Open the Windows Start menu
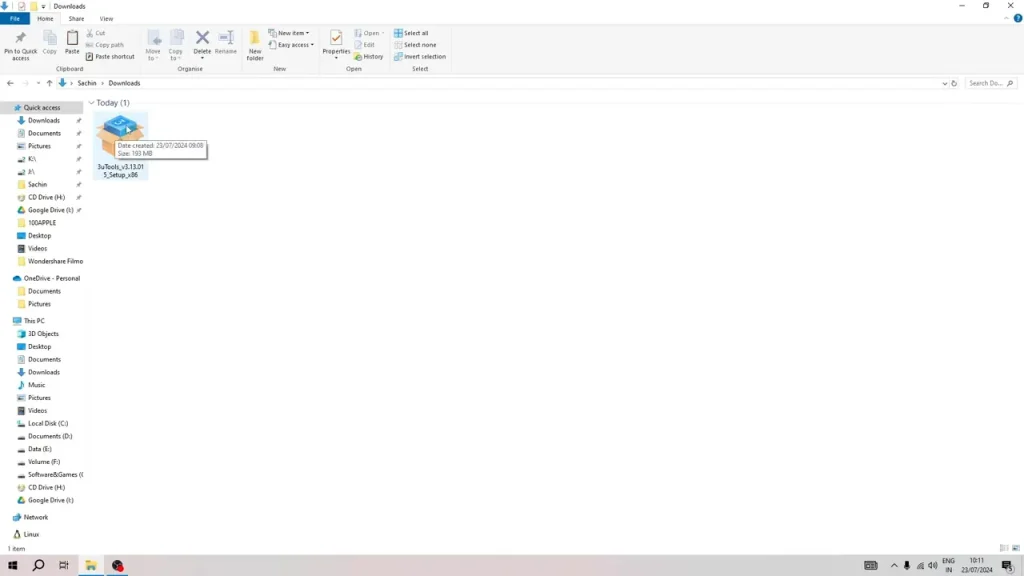The height and width of the screenshot is (576, 1024). 12,566
